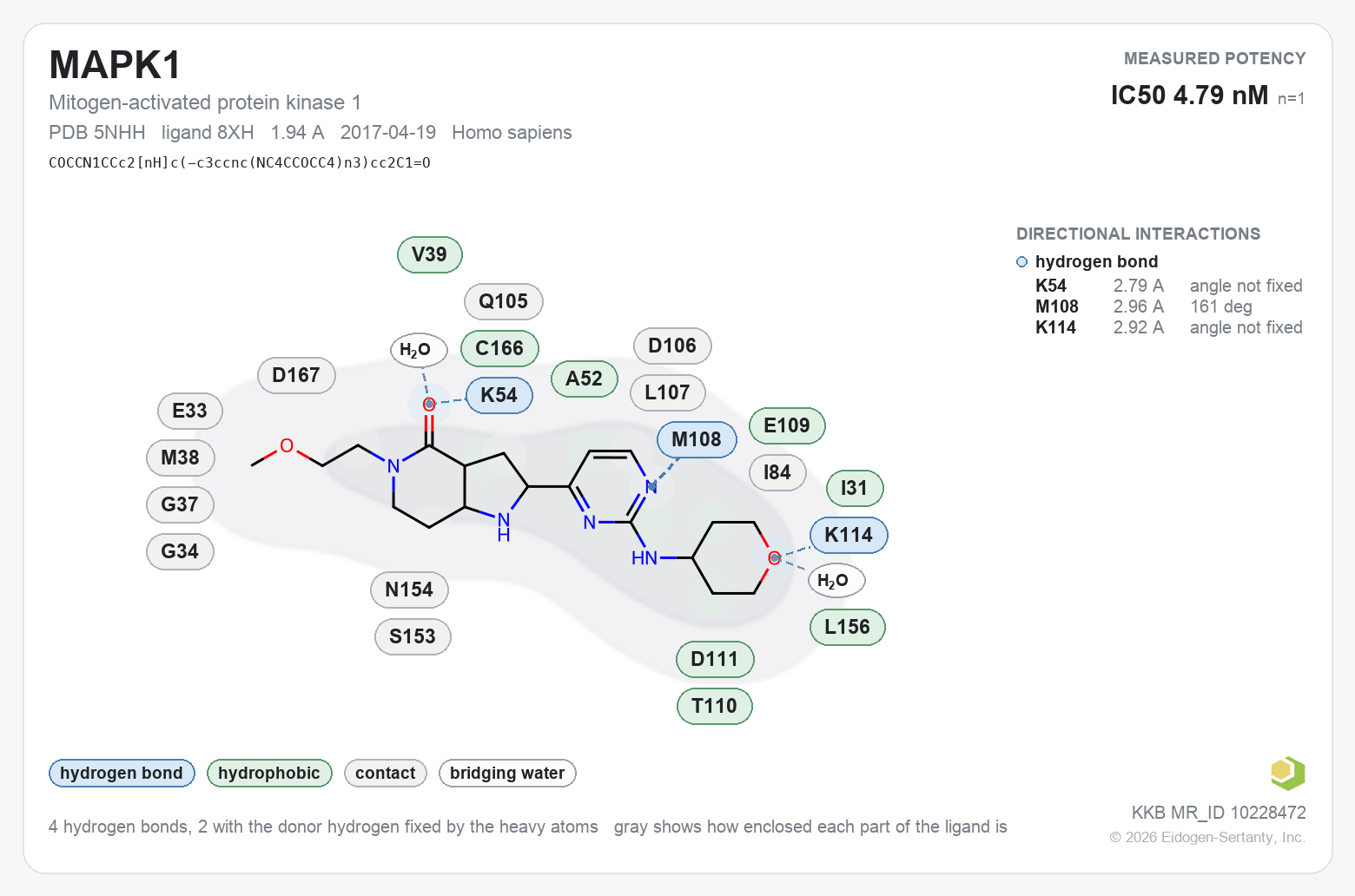The image size is (1355, 896).
Task: Click the KKB MR_ID 10228472 text
Action: pos(1219,814)
